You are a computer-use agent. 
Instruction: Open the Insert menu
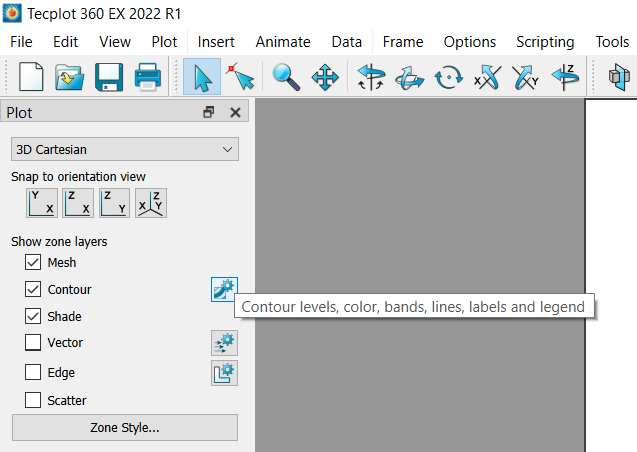pos(216,42)
